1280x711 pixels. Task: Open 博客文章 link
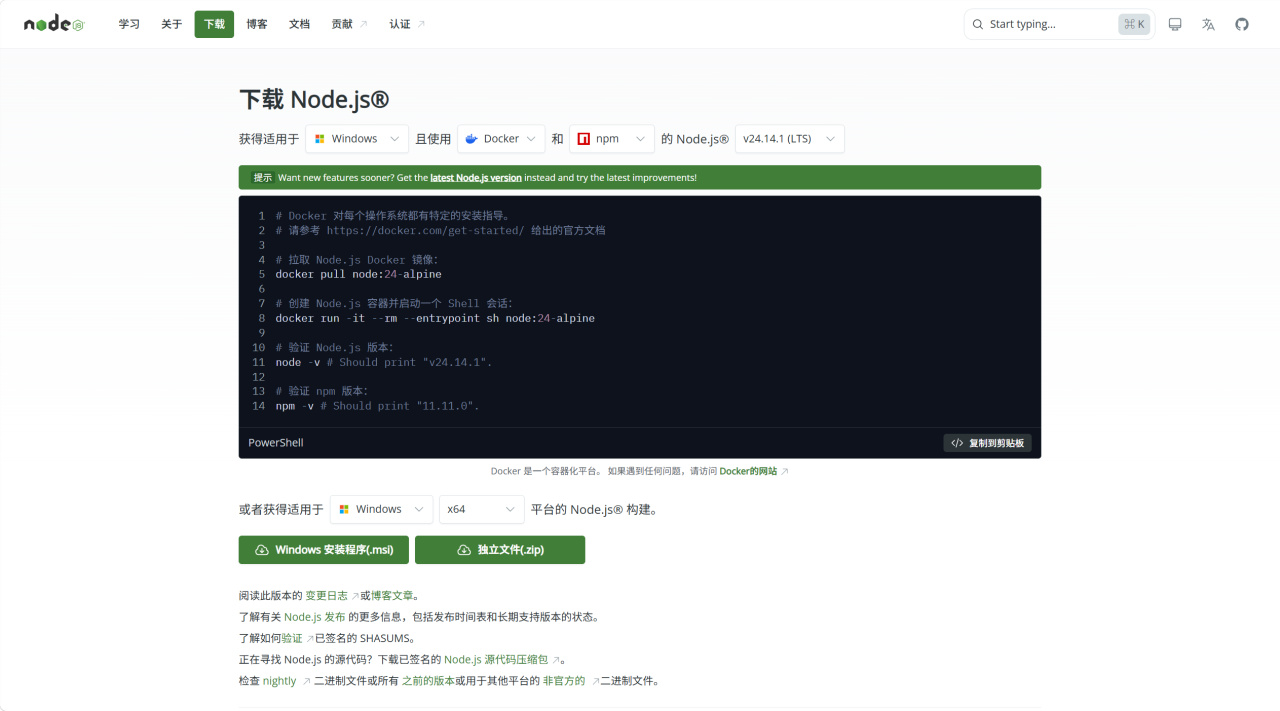(392, 596)
